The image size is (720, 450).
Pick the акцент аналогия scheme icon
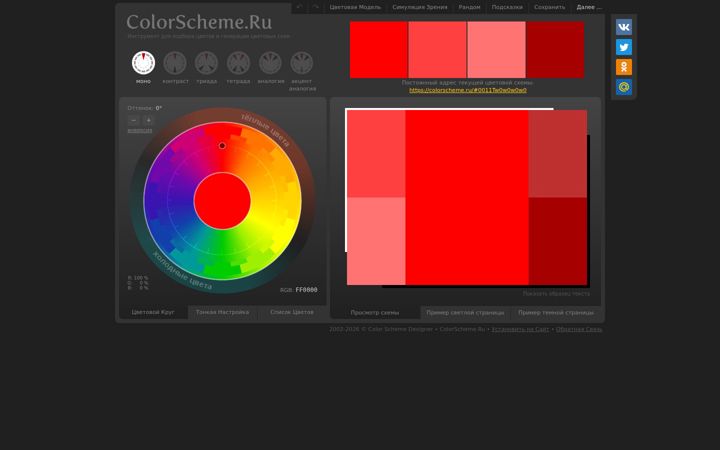[302, 62]
